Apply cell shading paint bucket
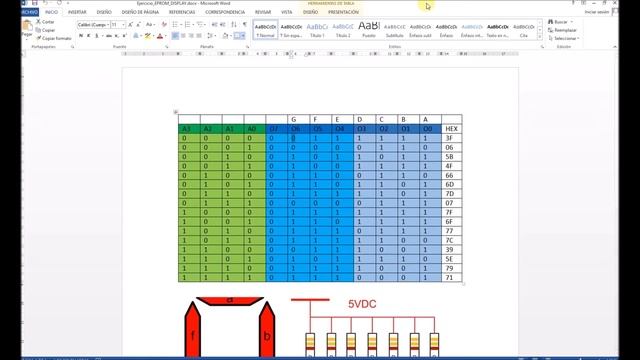 click(225, 36)
